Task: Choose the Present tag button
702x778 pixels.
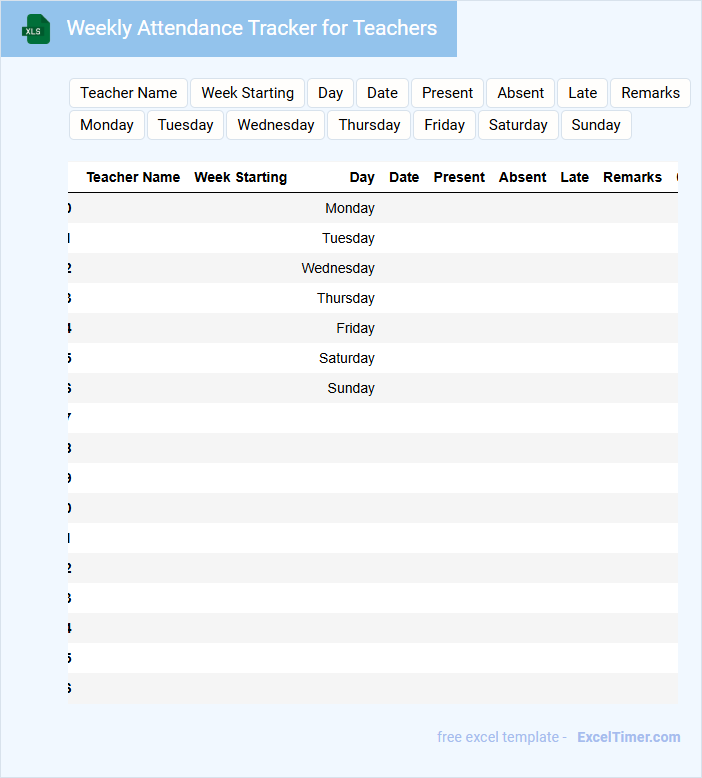Action: click(447, 93)
